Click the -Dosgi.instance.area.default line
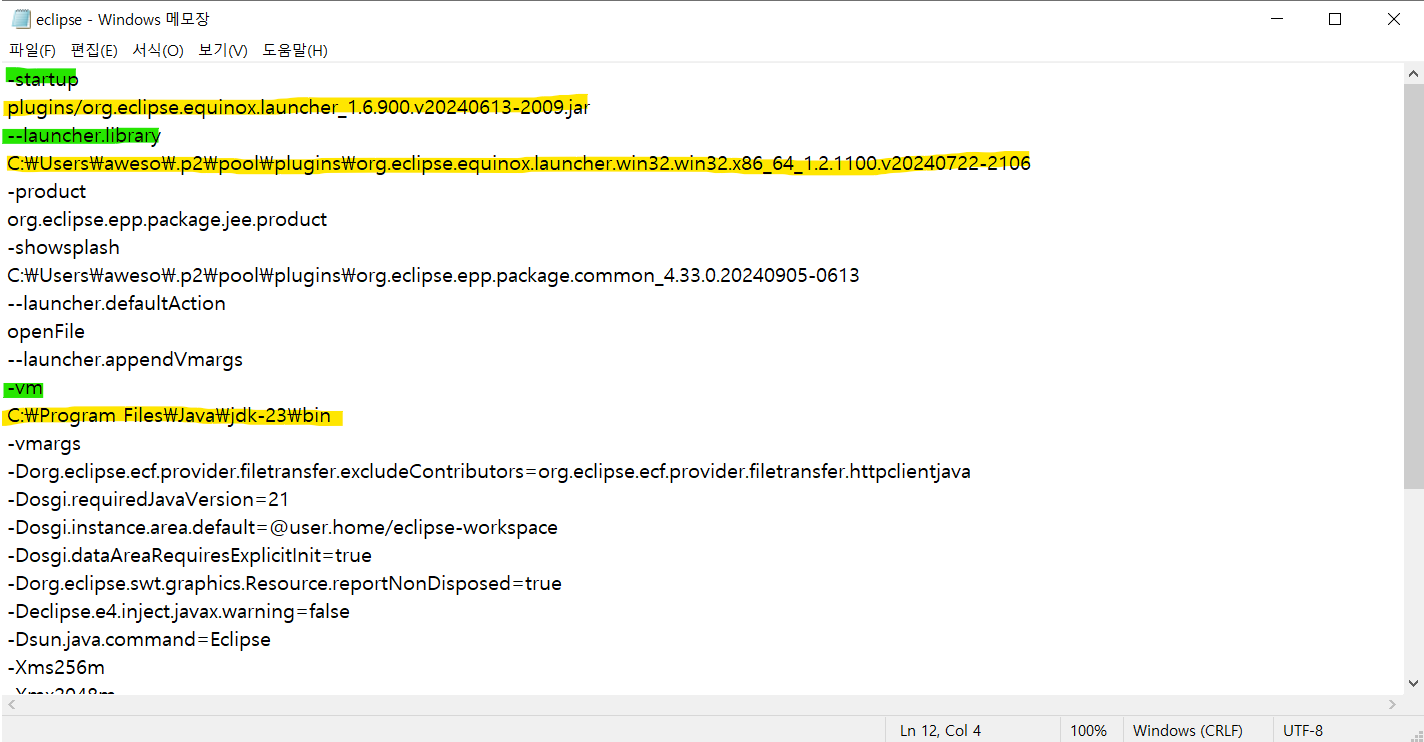 coord(282,527)
